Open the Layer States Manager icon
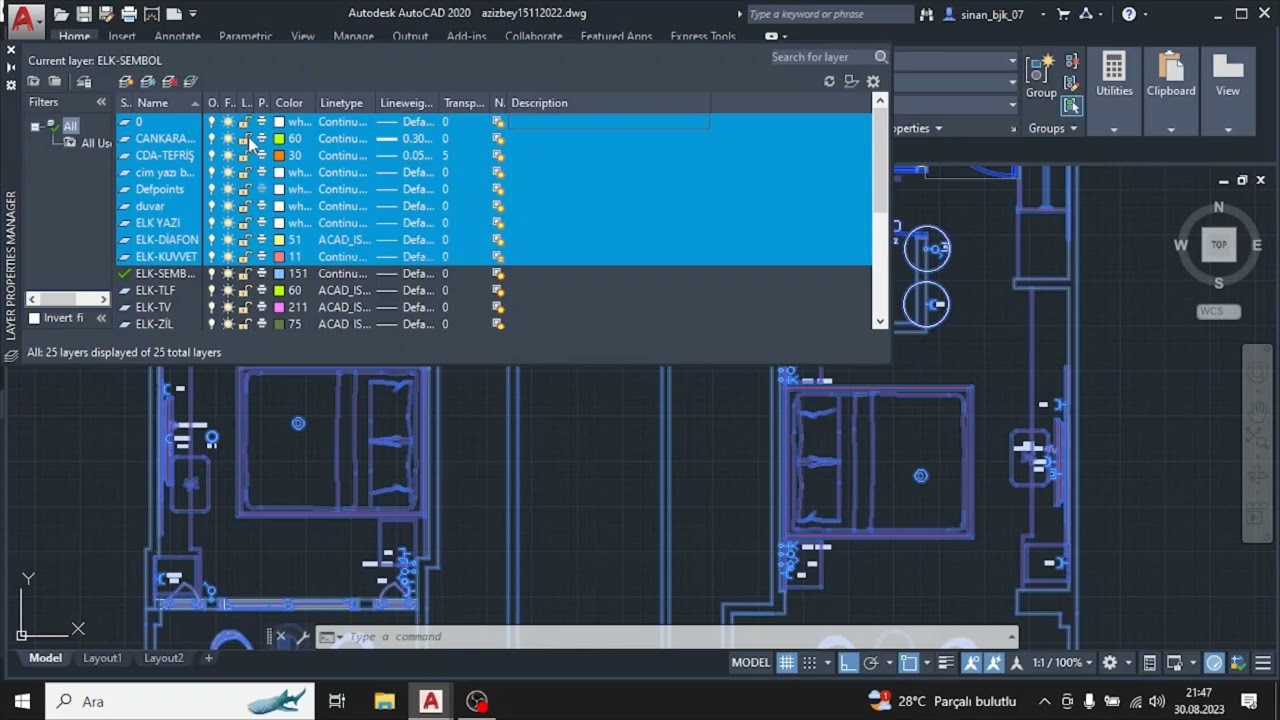Image resolution: width=1280 pixels, height=720 pixels. point(84,81)
